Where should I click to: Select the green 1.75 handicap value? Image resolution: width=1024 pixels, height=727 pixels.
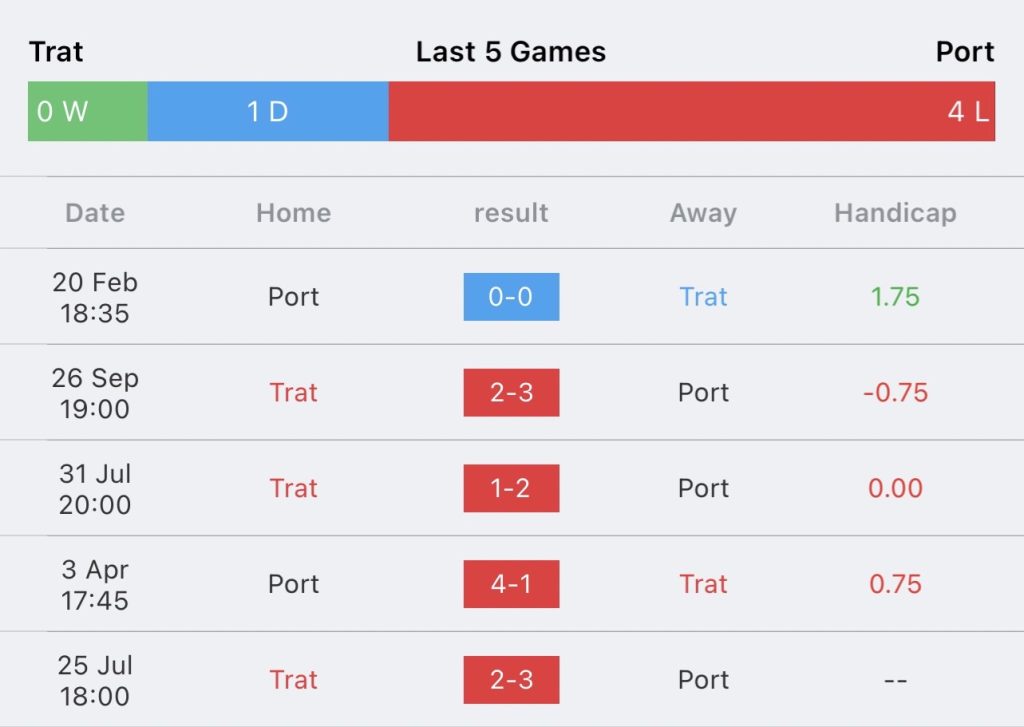(x=895, y=297)
